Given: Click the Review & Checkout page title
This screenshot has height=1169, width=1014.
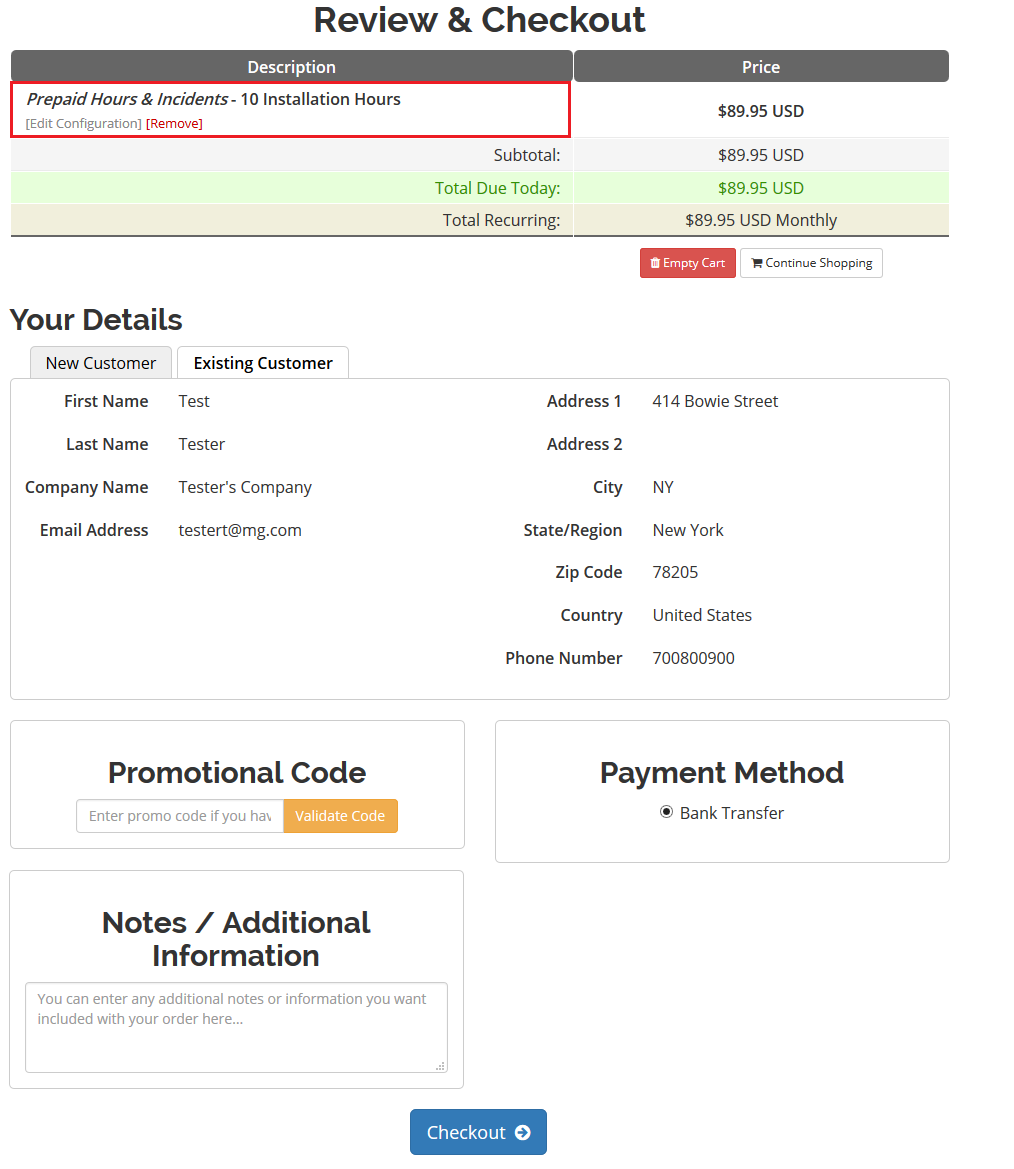Looking at the screenshot, I should pos(479,20).
